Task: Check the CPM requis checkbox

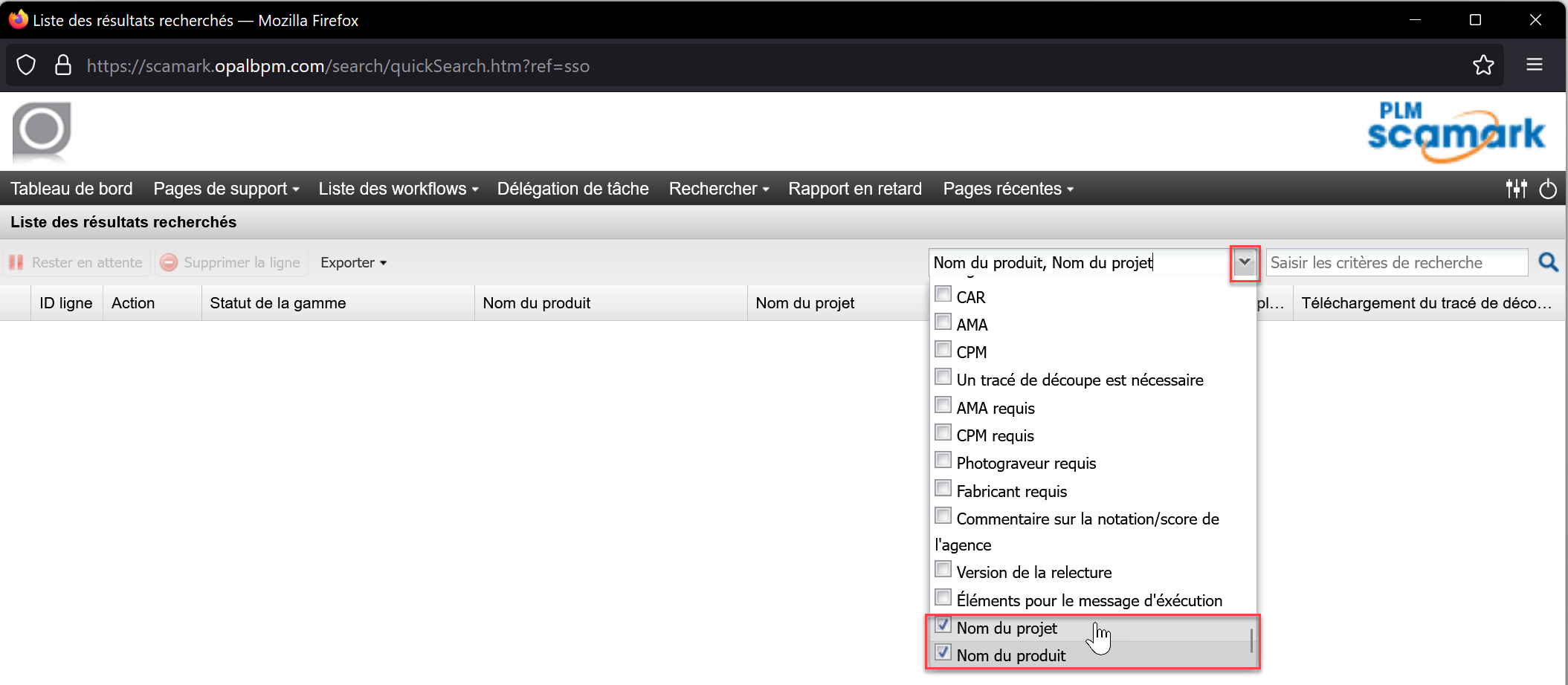Action: [x=943, y=432]
